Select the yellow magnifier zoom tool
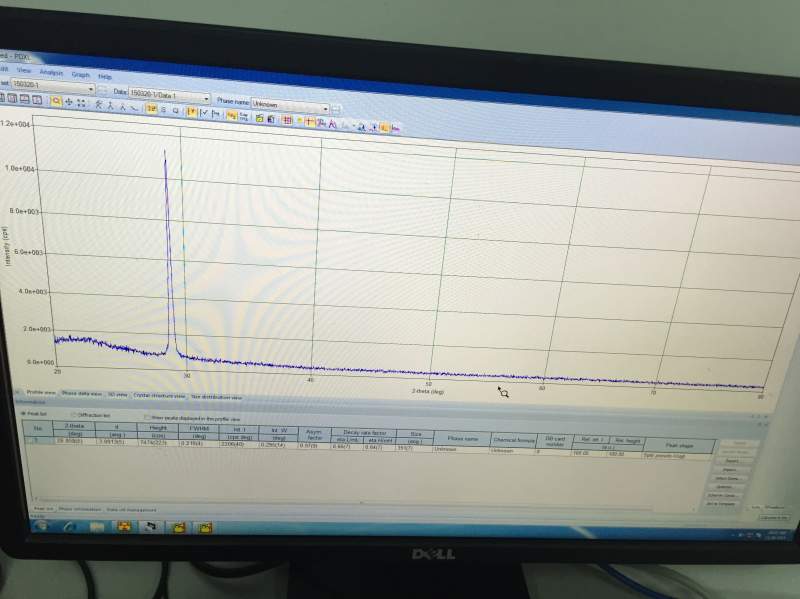Screen dimensions: 800x599 click(x=56, y=101)
